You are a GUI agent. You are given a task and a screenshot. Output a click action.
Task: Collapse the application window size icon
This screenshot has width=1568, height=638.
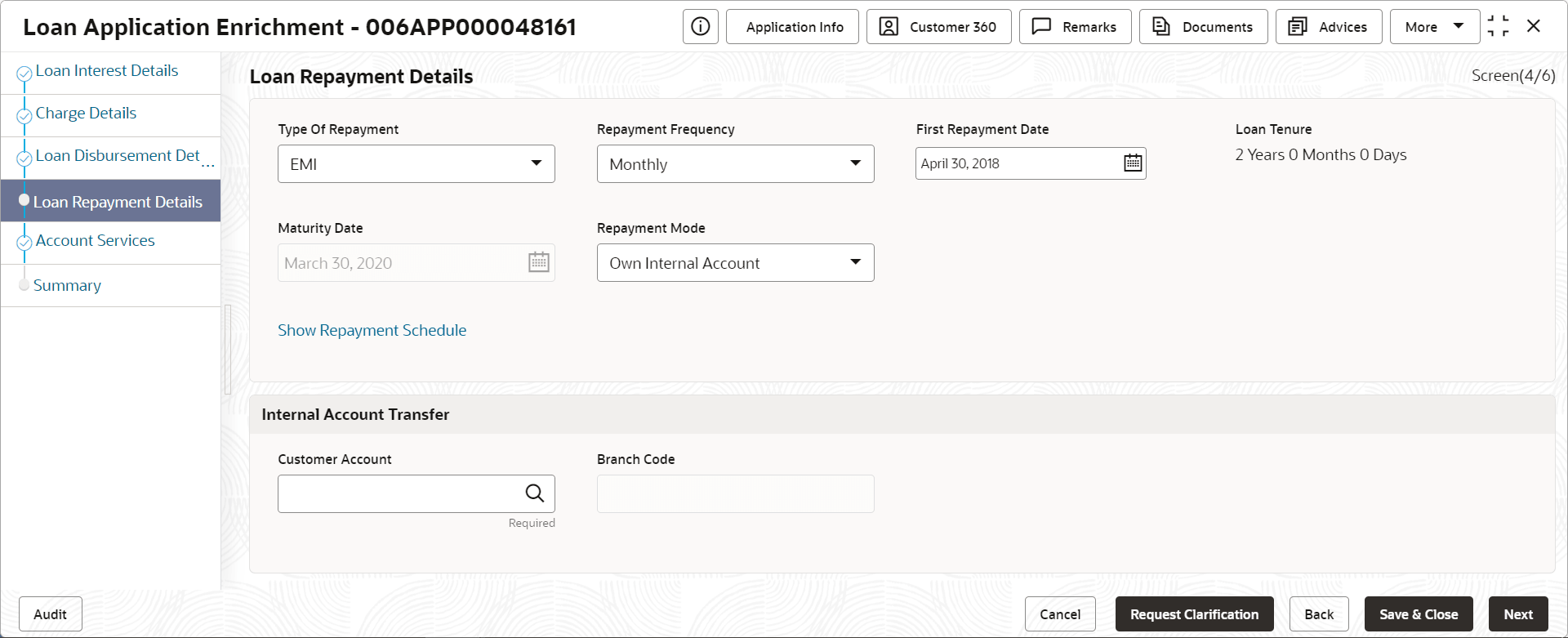pos(1499,26)
